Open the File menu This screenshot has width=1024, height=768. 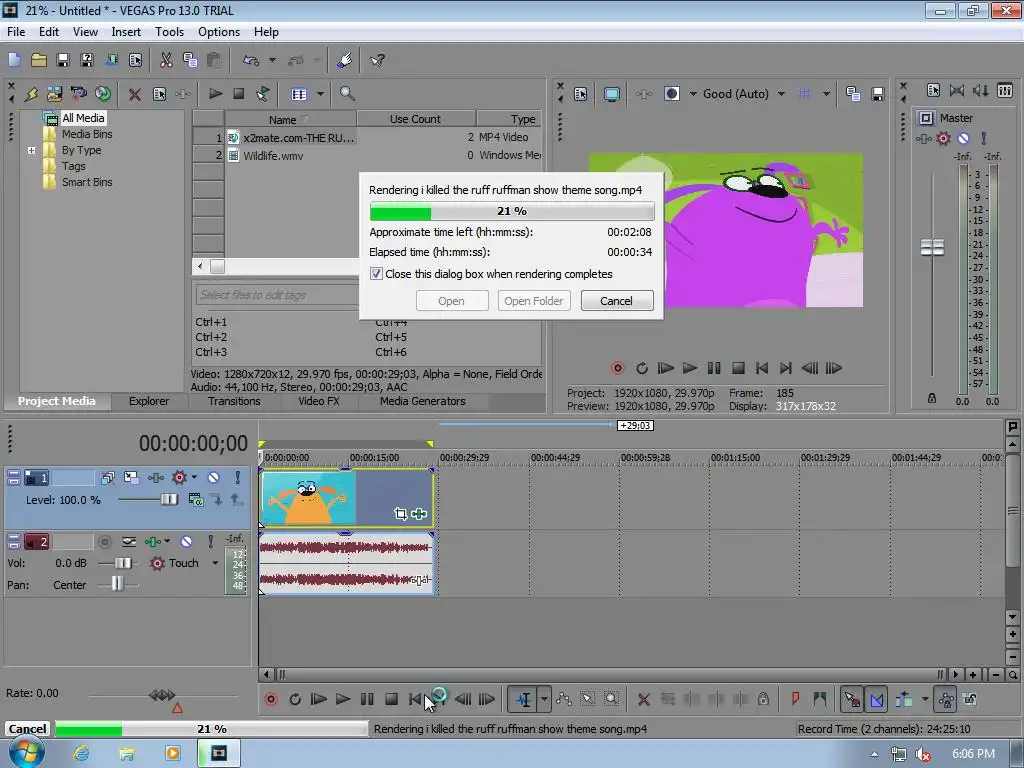(16, 32)
